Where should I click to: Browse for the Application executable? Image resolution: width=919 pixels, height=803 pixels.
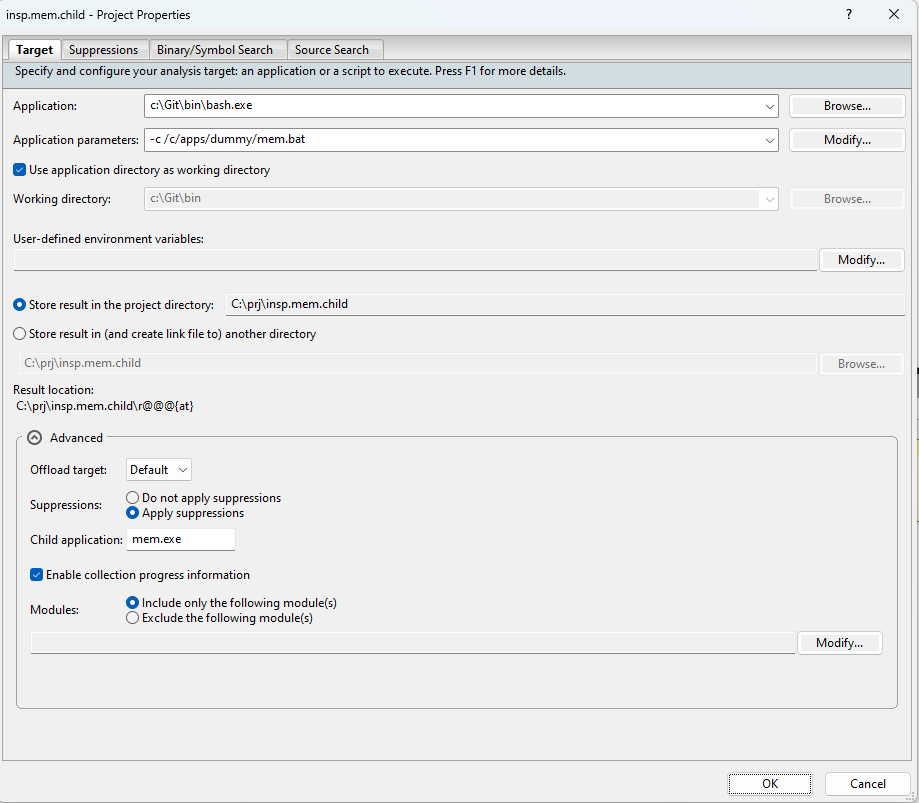(x=847, y=106)
